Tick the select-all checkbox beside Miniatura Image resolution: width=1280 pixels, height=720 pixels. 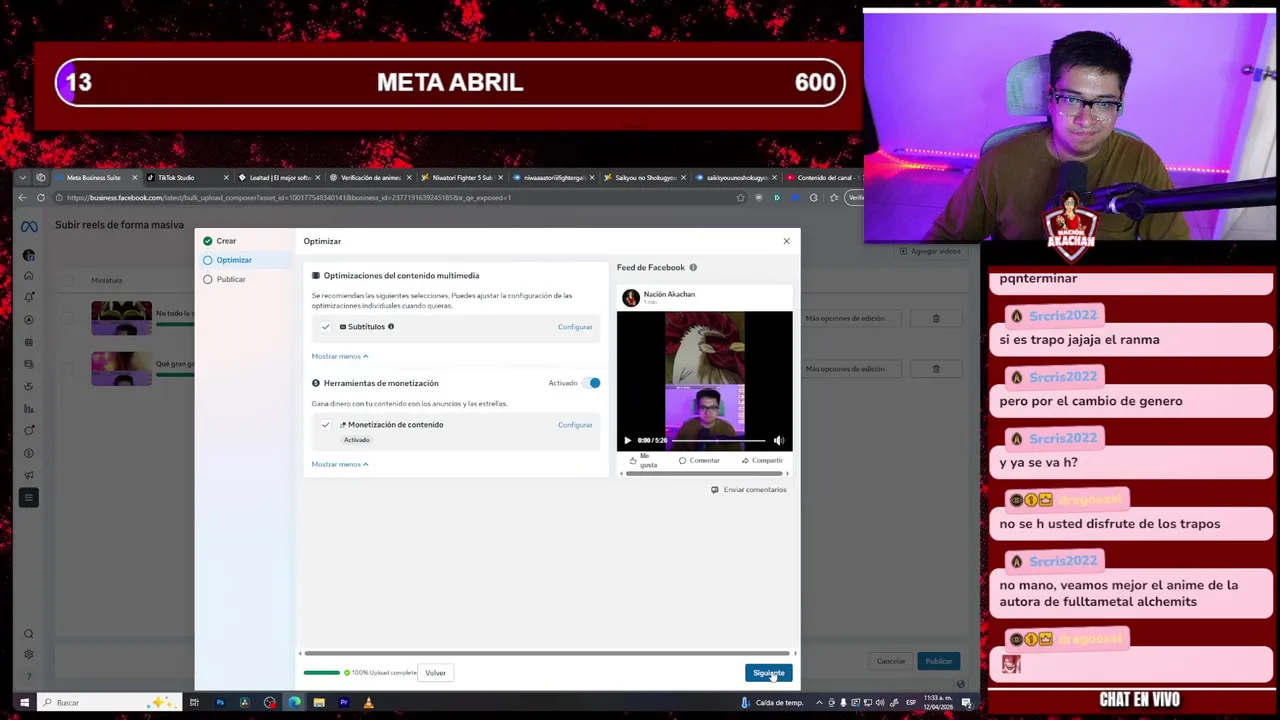tap(69, 281)
